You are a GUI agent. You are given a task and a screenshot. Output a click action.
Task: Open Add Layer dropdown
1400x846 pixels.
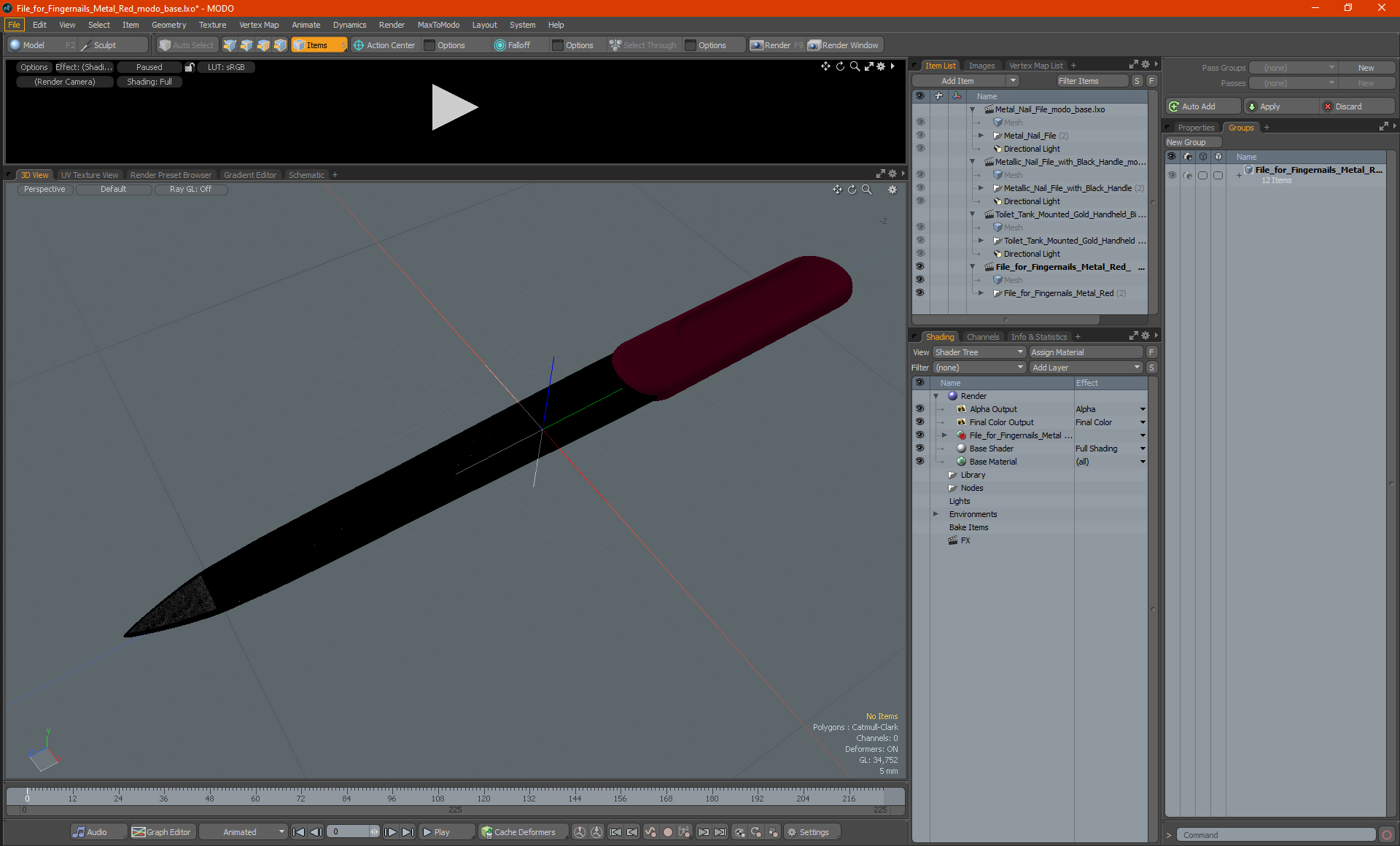click(x=1086, y=368)
